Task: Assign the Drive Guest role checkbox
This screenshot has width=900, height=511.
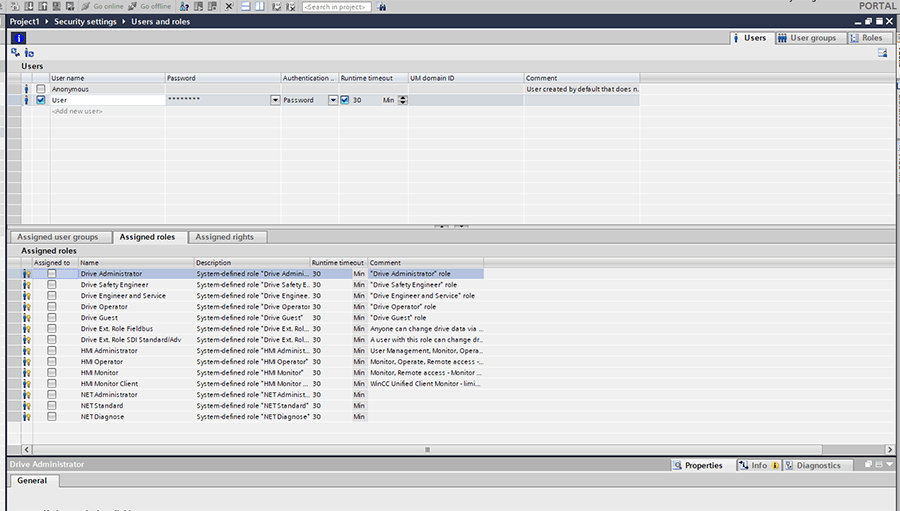Action: (x=52, y=318)
